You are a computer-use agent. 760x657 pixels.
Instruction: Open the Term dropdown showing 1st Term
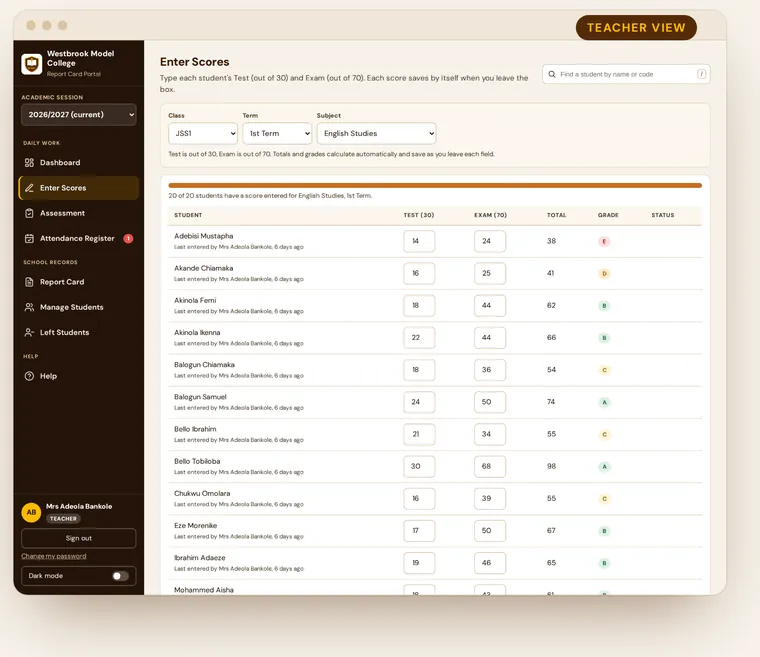pos(277,133)
